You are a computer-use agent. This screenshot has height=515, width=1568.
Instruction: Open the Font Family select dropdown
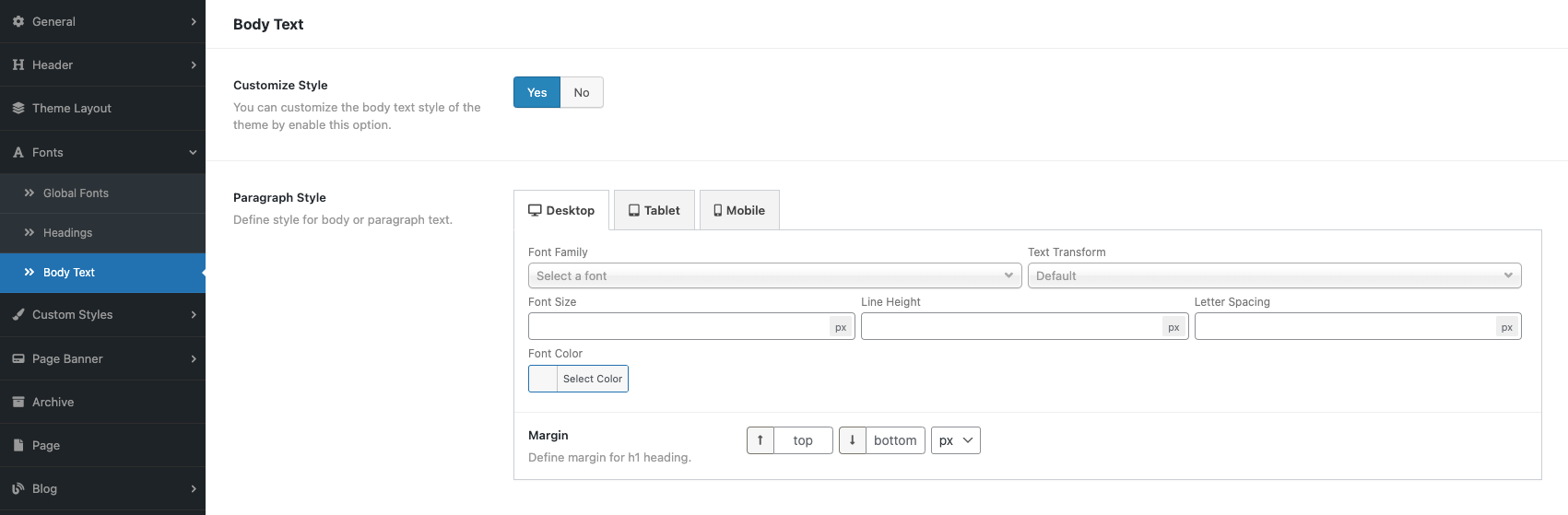(x=774, y=275)
